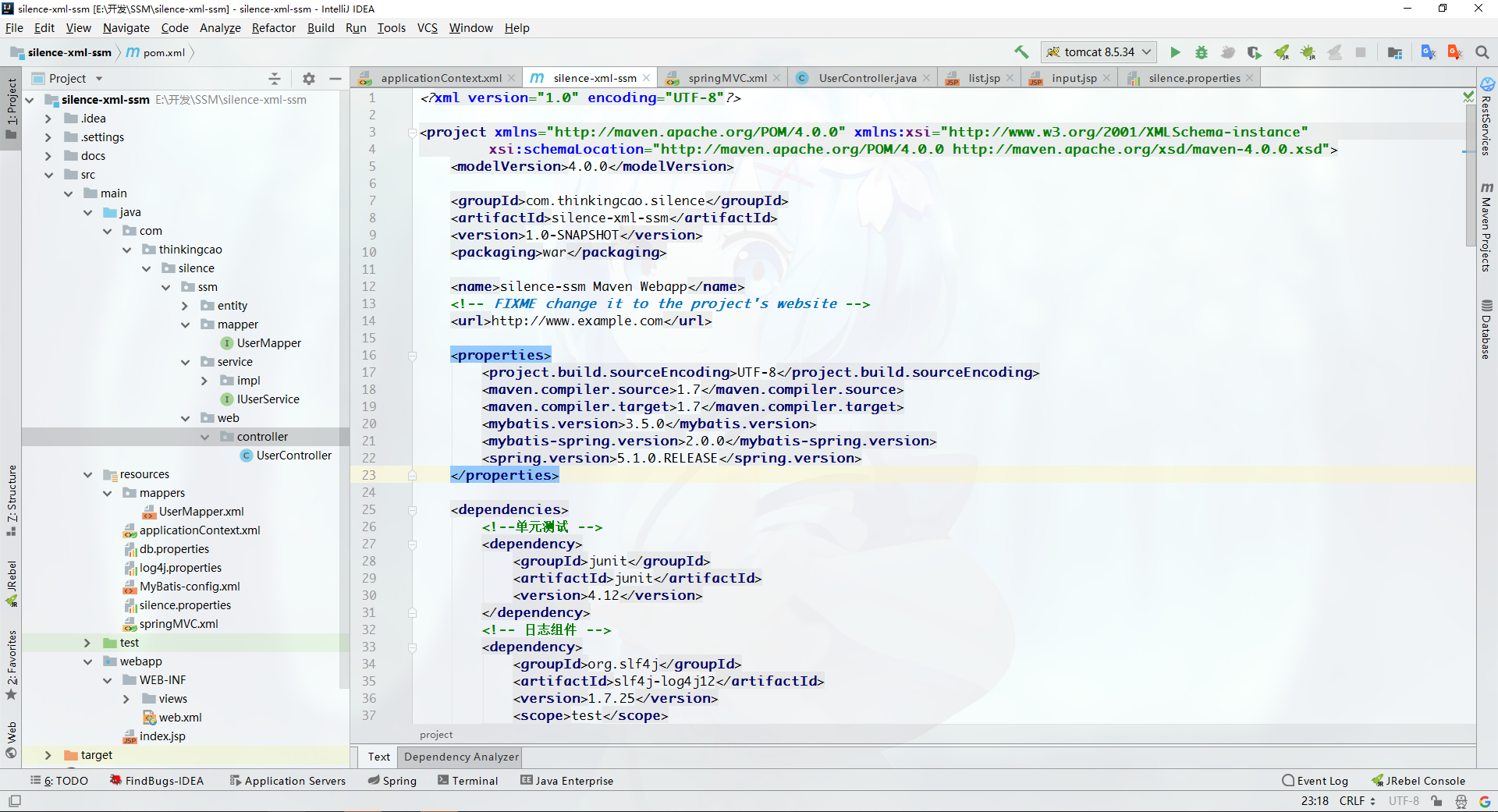This screenshot has height=812, width=1498.
Task: Open the Refactor menu
Action: (274, 28)
